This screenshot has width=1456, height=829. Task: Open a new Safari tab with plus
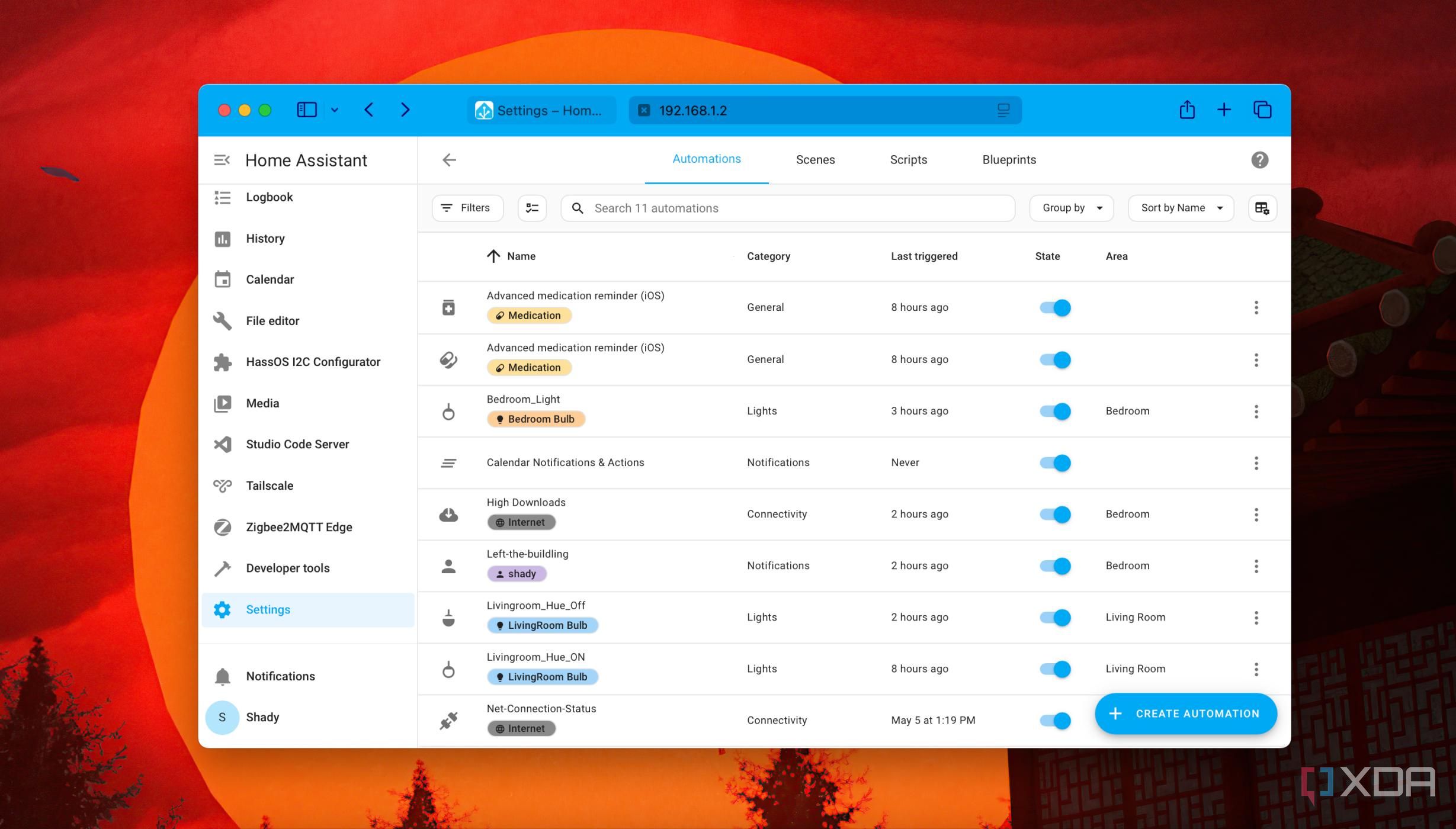click(x=1224, y=110)
